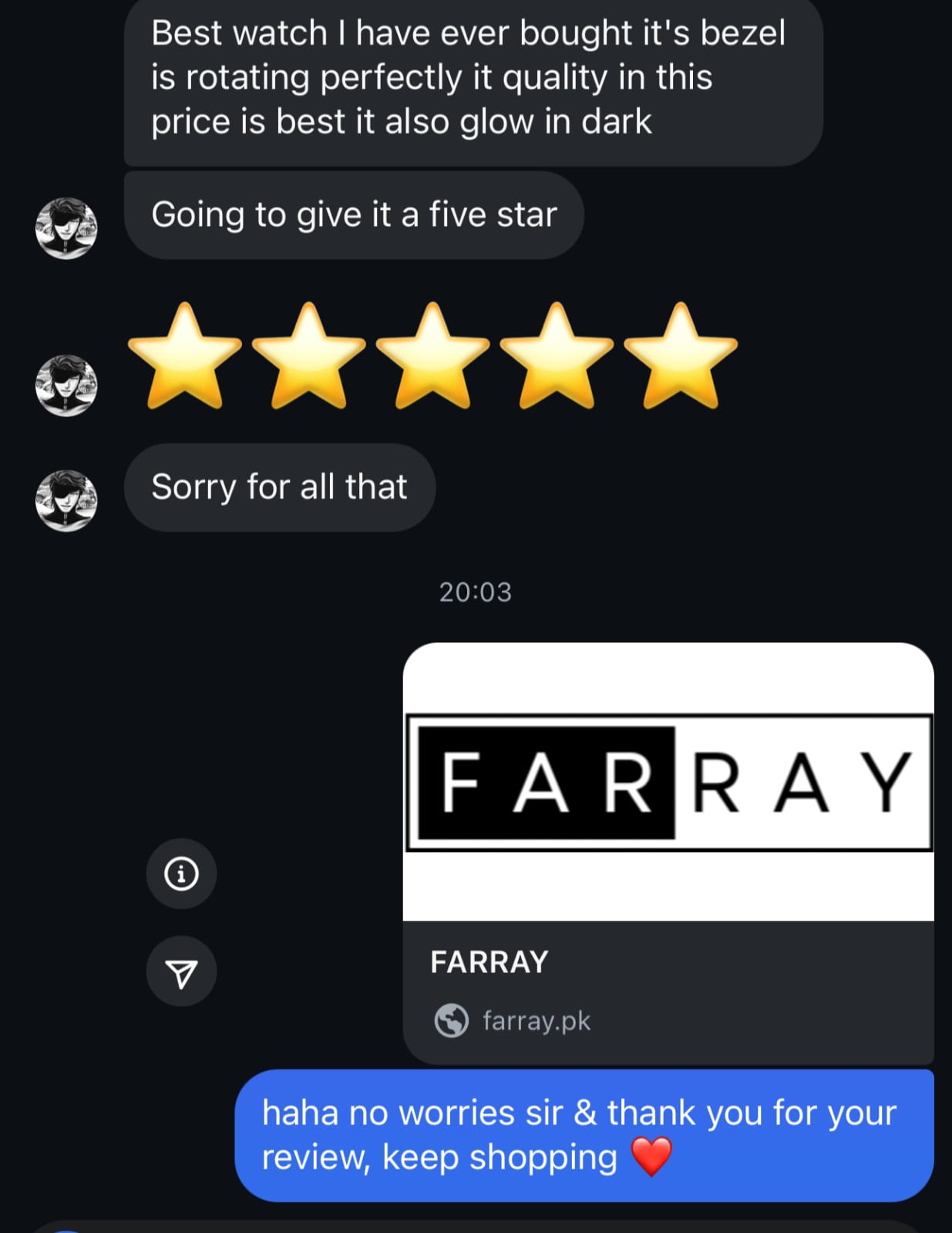Tap the first star emoji in the row
Screen dimensions: 952x1233
click(184, 355)
